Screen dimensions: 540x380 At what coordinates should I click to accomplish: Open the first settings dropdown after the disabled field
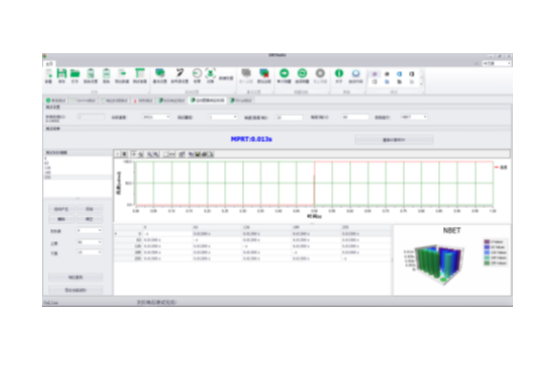(x=156, y=117)
